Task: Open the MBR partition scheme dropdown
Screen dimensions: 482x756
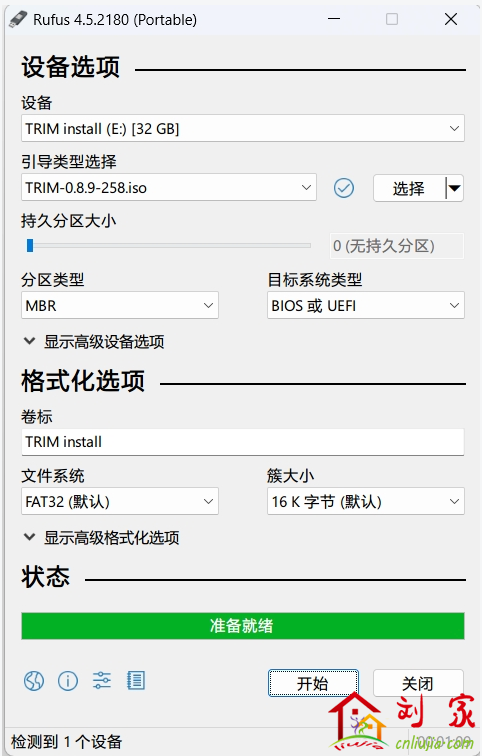Action: (120, 305)
